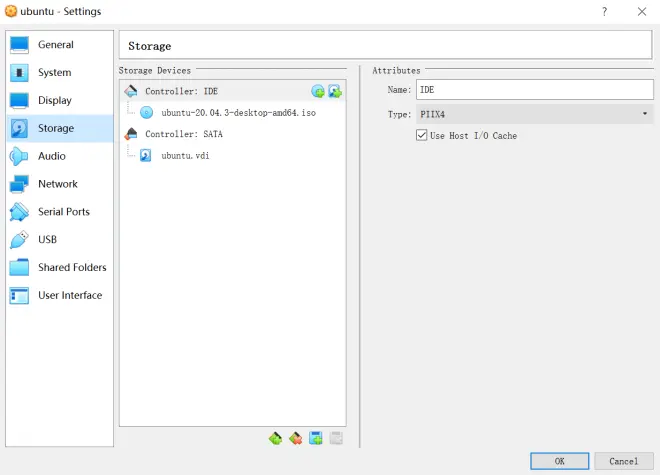Click the hard disk icon of ubuntu.vdi
660x475 pixels.
pyautogui.click(x=146, y=155)
